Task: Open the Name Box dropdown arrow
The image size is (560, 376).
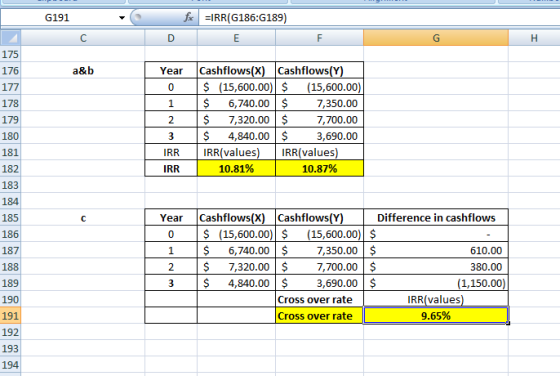Action: 122,17
